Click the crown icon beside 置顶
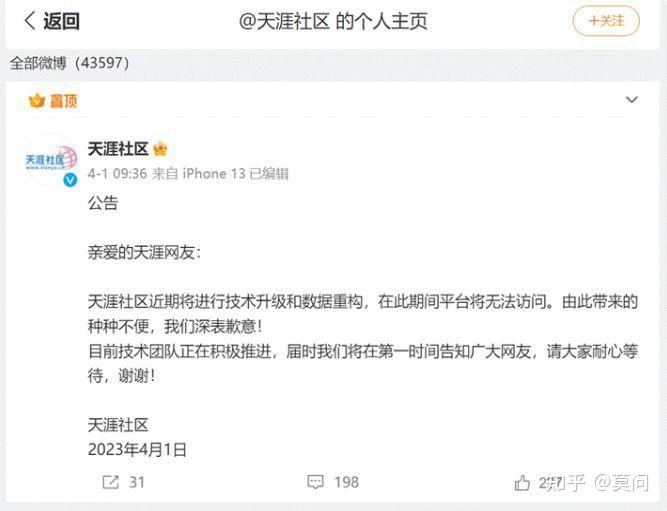Screen dimensions: 667x511 coord(37,101)
